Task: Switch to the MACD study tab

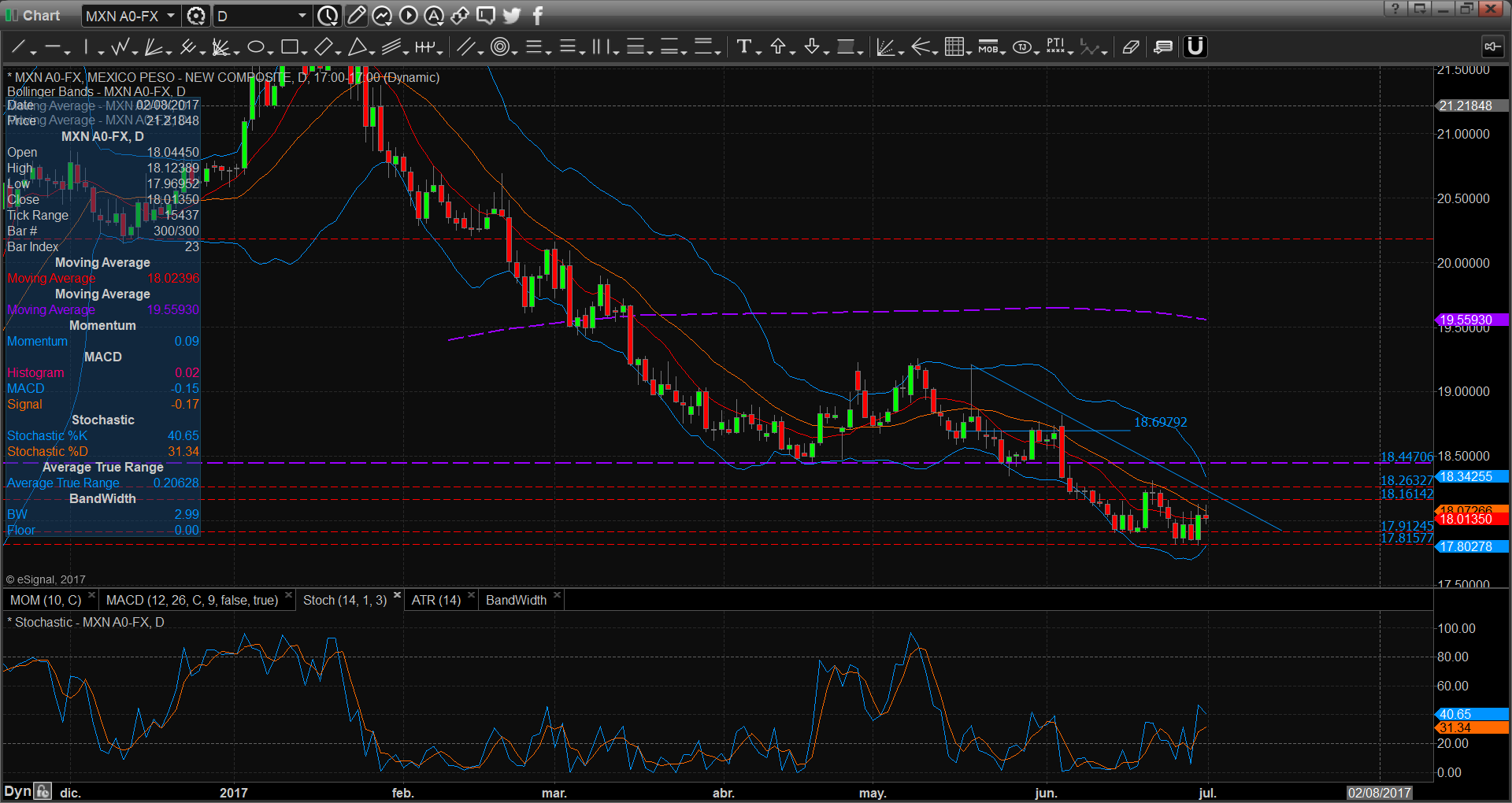Action: tap(192, 600)
